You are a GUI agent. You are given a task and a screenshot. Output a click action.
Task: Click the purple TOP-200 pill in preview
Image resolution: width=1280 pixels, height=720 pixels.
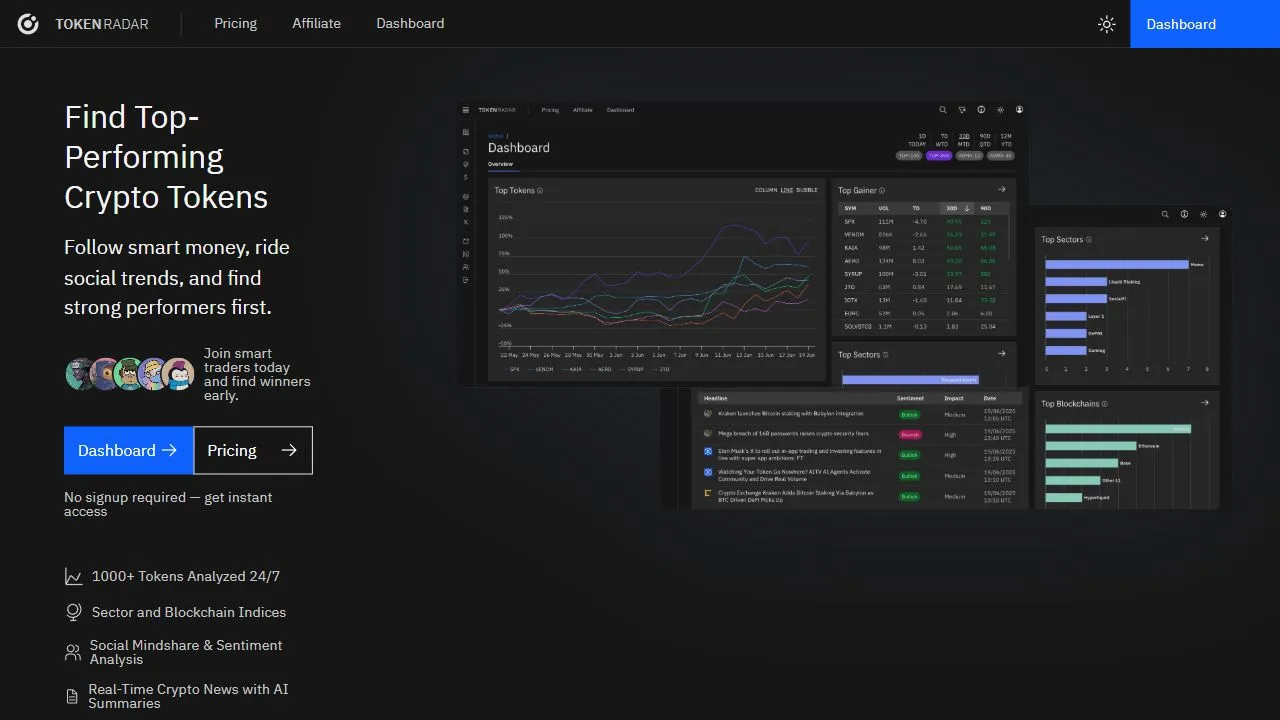pyautogui.click(x=939, y=156)
